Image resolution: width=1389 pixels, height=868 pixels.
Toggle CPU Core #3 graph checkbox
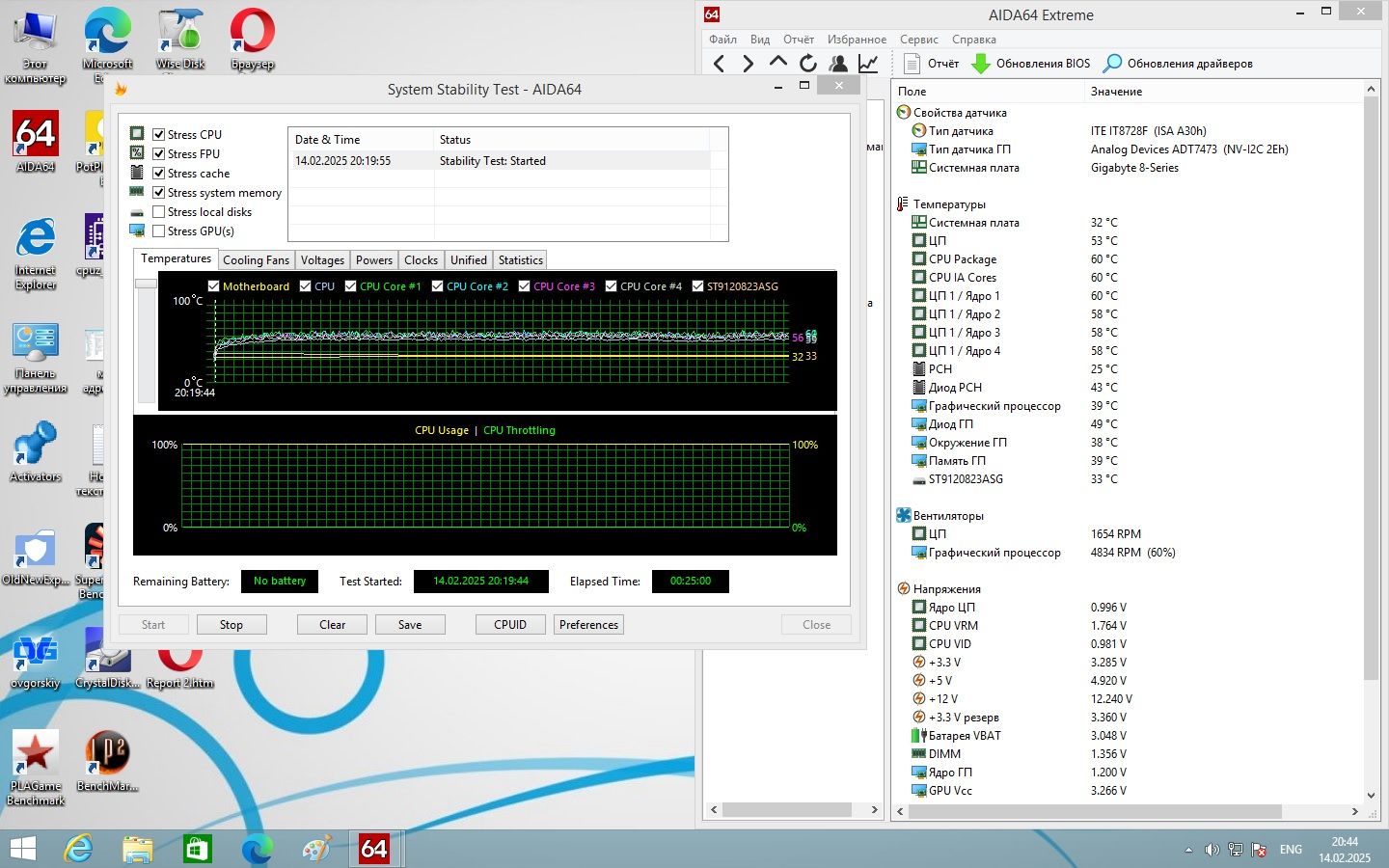(525, 286)
